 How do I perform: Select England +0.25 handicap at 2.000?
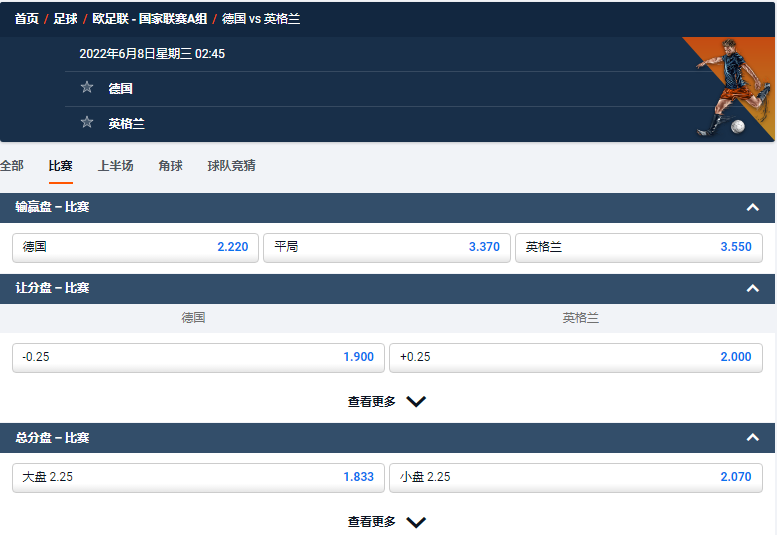coord(575,357)
